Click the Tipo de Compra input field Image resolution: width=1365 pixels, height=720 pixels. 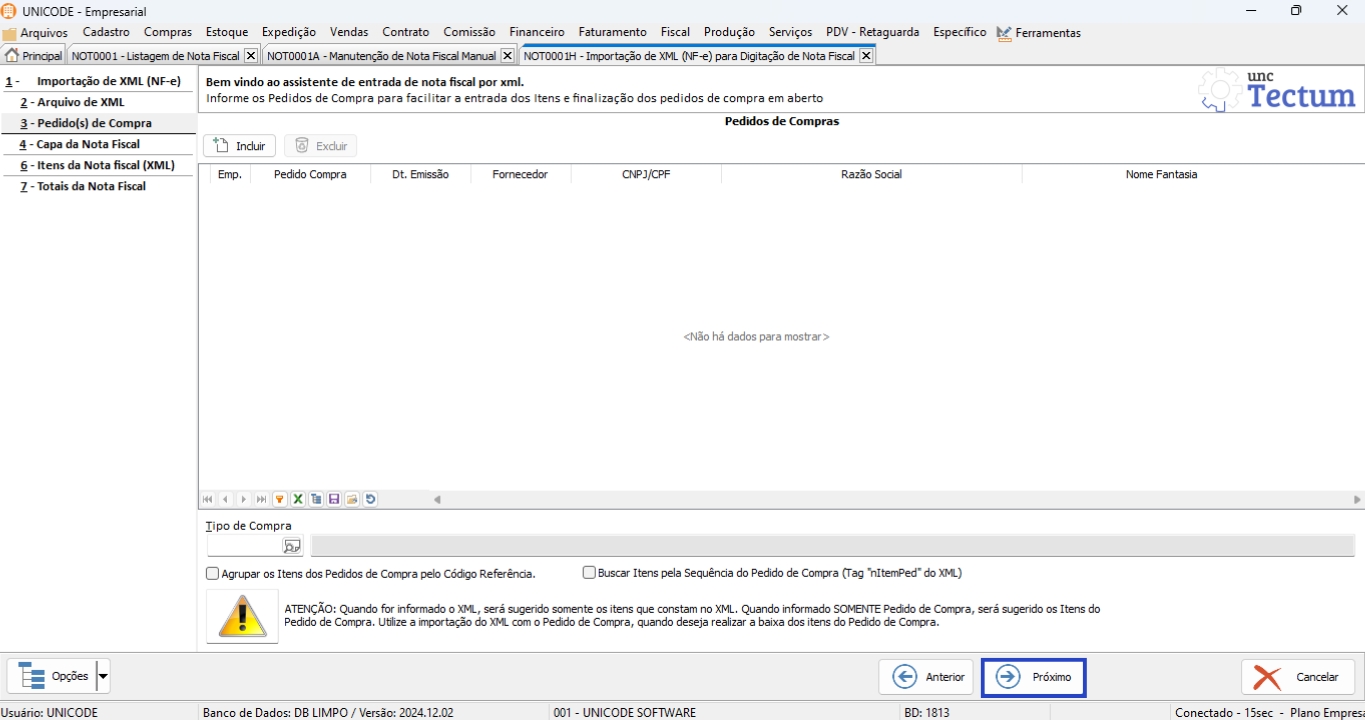coord(243,546)
